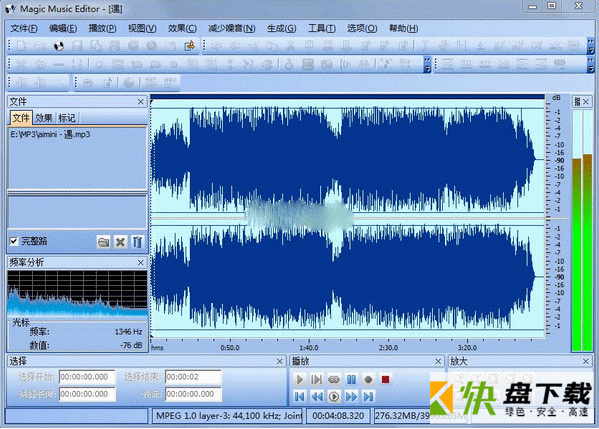Close the 选择 panel
The height and width of the screenshot is (429, 599).
(x=280, y=361)
